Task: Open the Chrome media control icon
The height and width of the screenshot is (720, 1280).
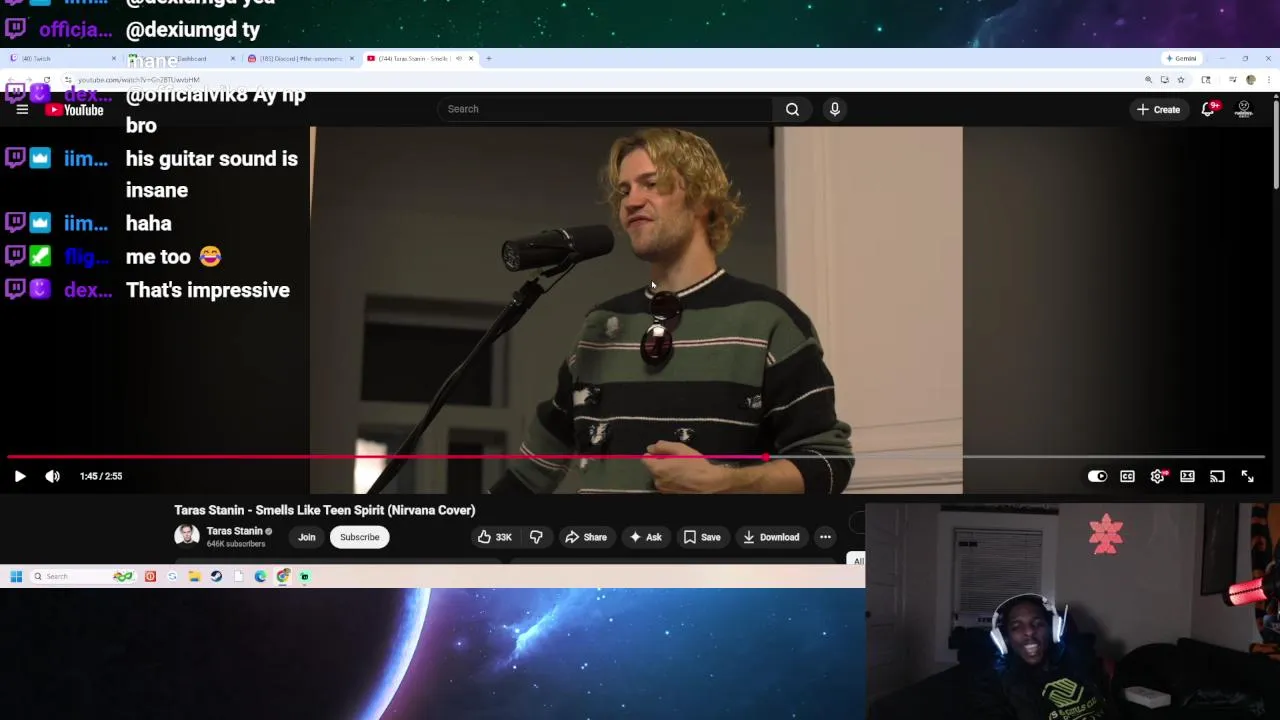Action: [x=1233, y=79]
